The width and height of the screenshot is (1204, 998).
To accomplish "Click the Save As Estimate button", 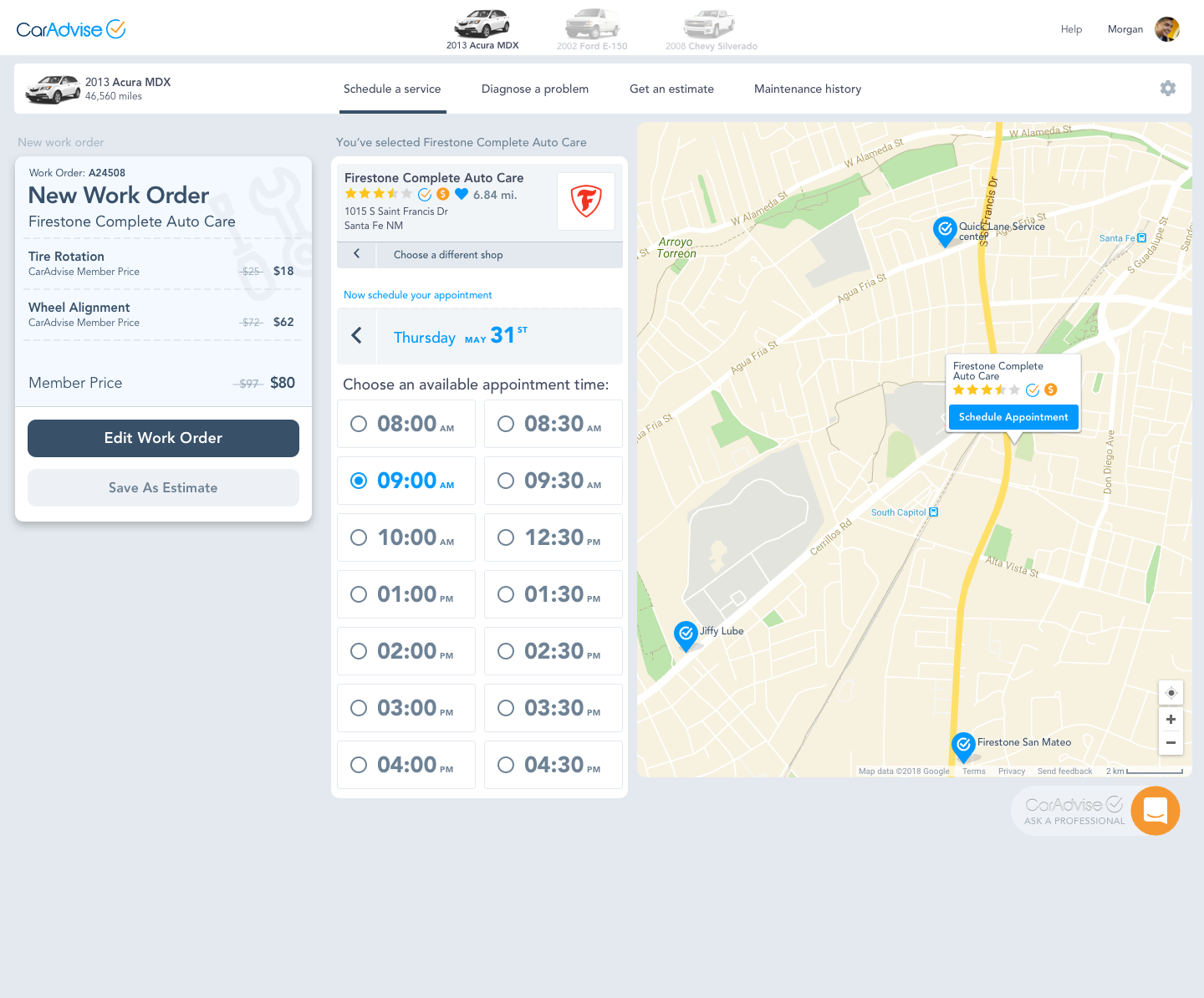I will click(163, 487).
